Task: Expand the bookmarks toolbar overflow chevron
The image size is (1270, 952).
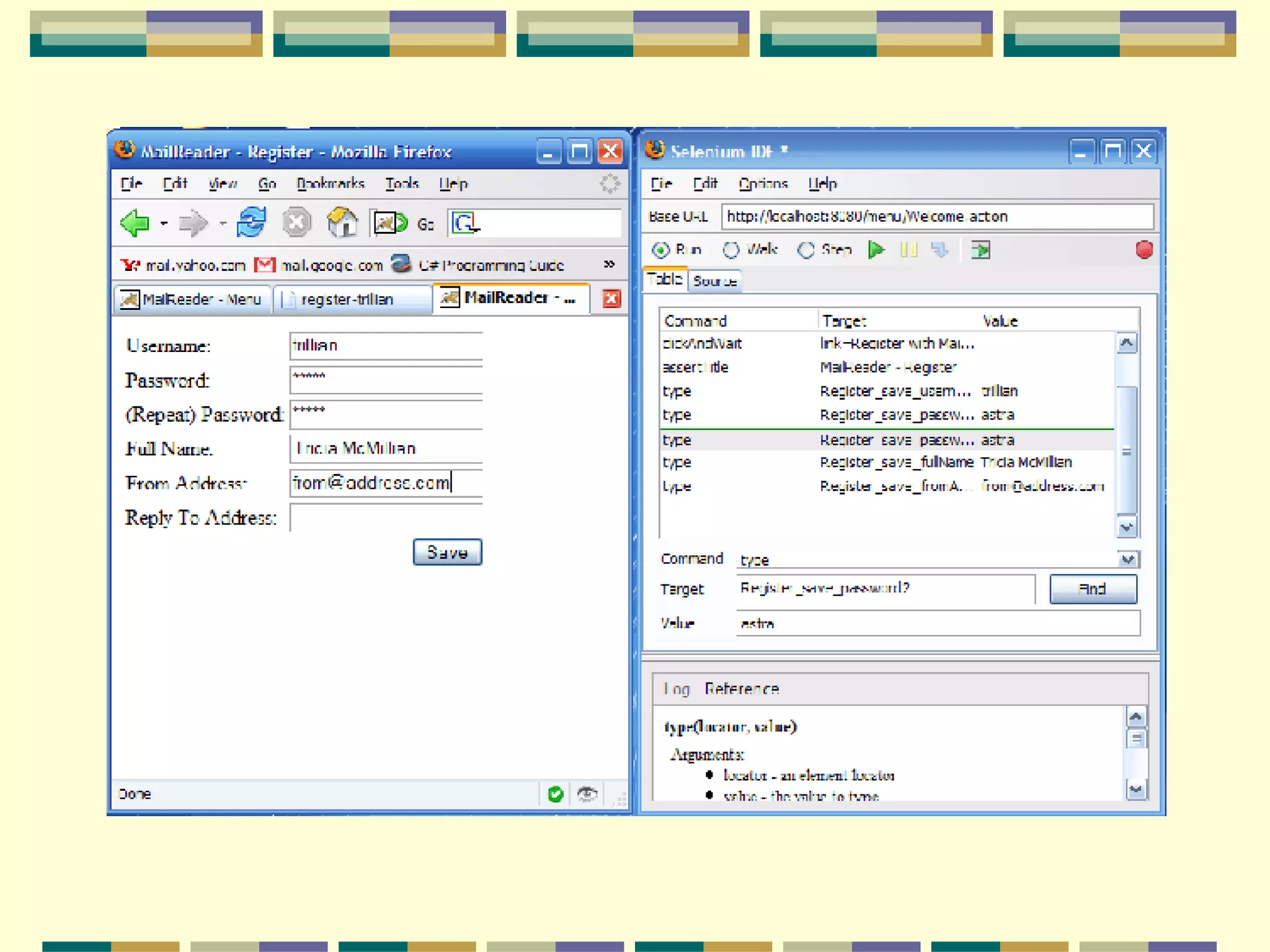Action: [609, 265]
